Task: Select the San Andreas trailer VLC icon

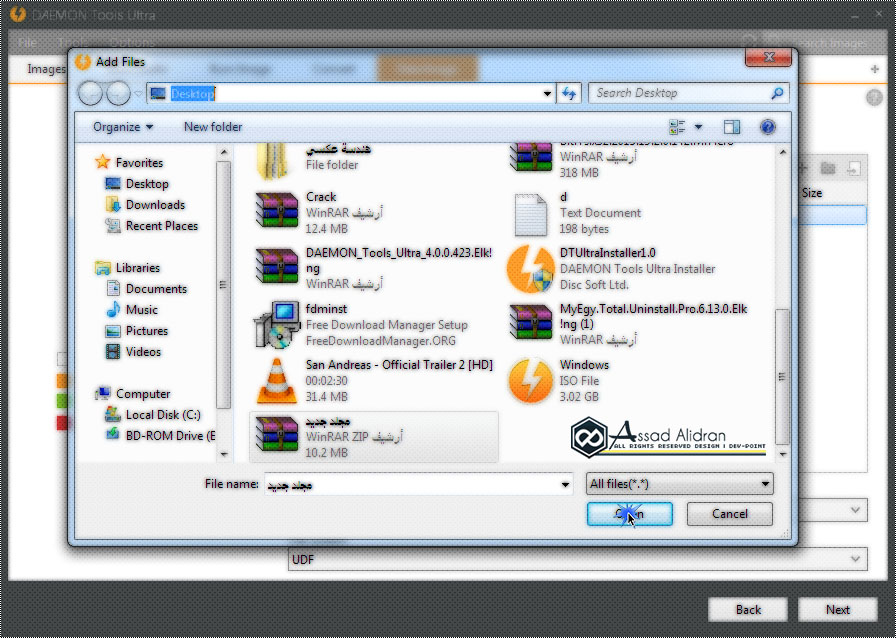Action: point(277,381)
